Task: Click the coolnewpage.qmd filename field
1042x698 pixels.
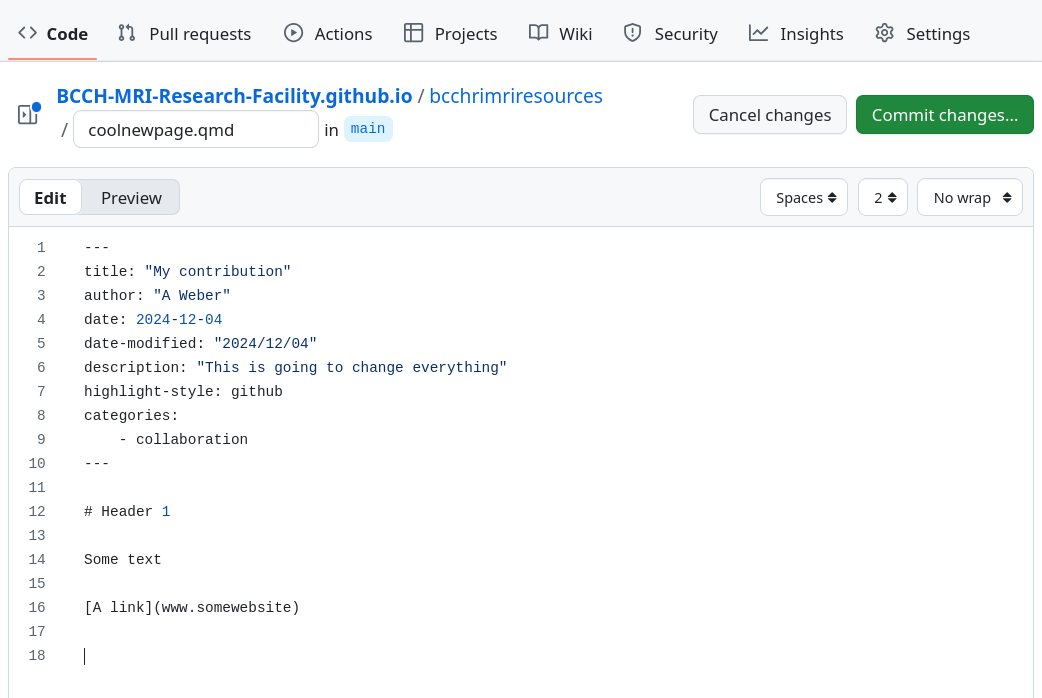Action: [x=196, y=130]
